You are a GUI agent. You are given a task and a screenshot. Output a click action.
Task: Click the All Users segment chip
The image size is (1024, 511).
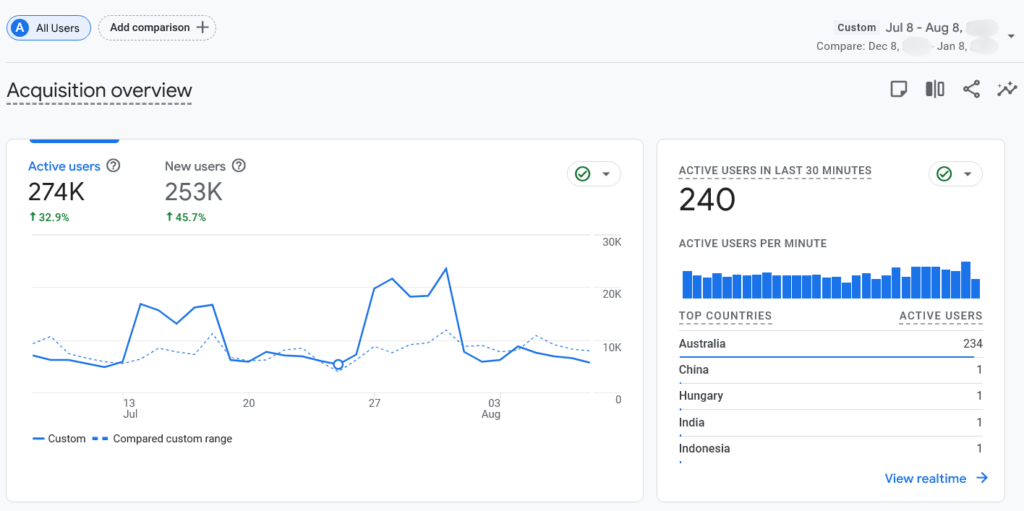click(x=48, y=28)
